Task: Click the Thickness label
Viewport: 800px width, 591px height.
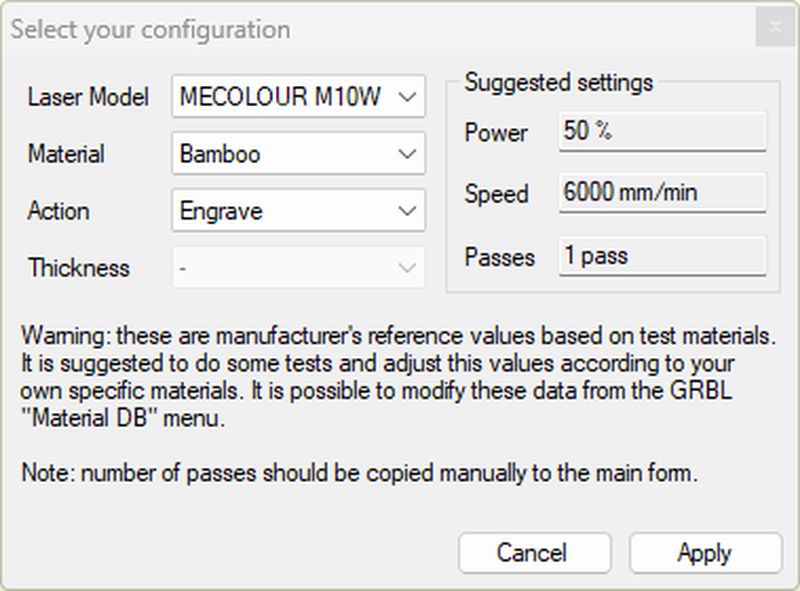Action: (79, 268)
